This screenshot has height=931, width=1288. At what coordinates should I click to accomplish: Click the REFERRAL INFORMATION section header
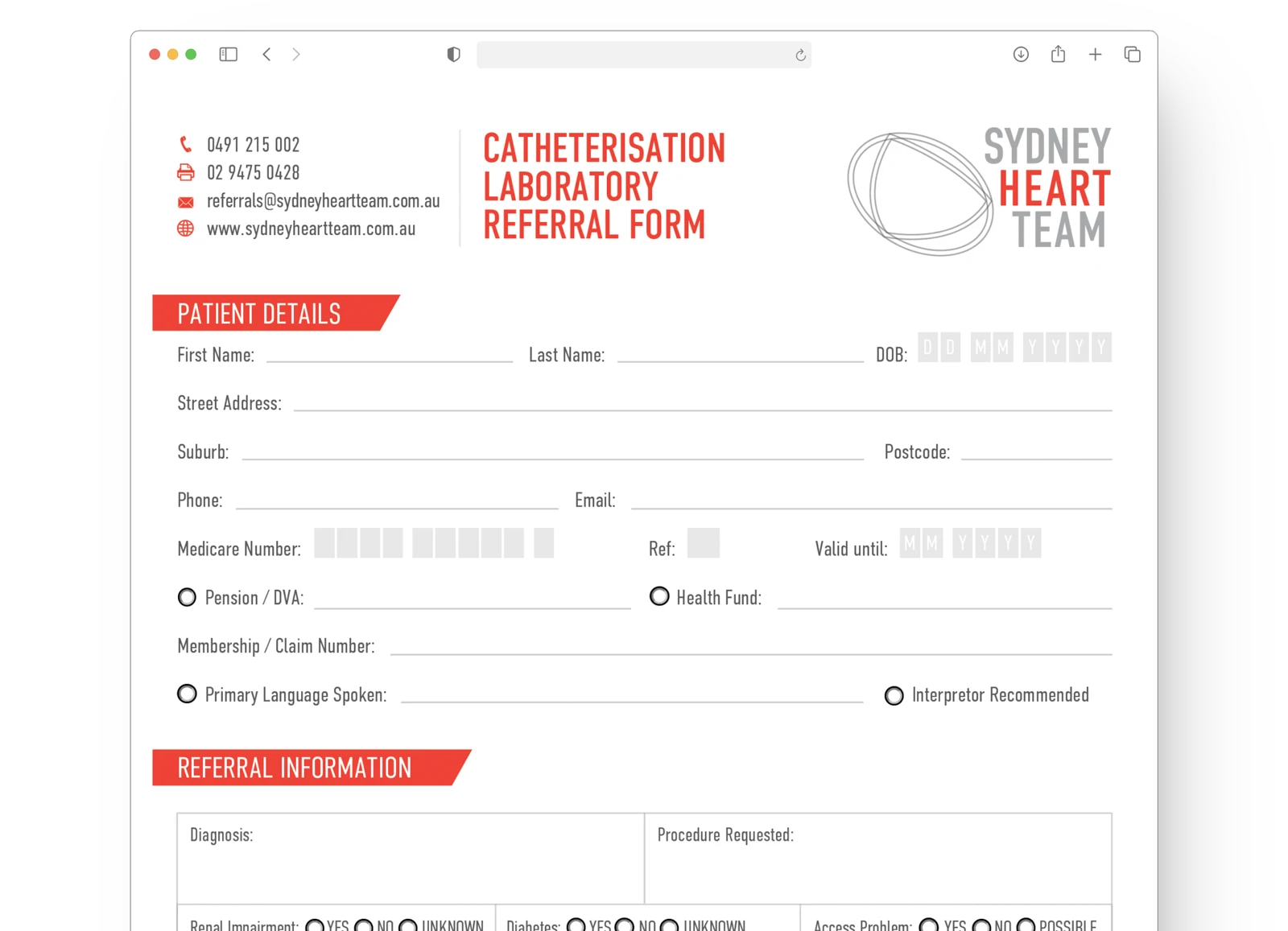(x=312, y=768)
